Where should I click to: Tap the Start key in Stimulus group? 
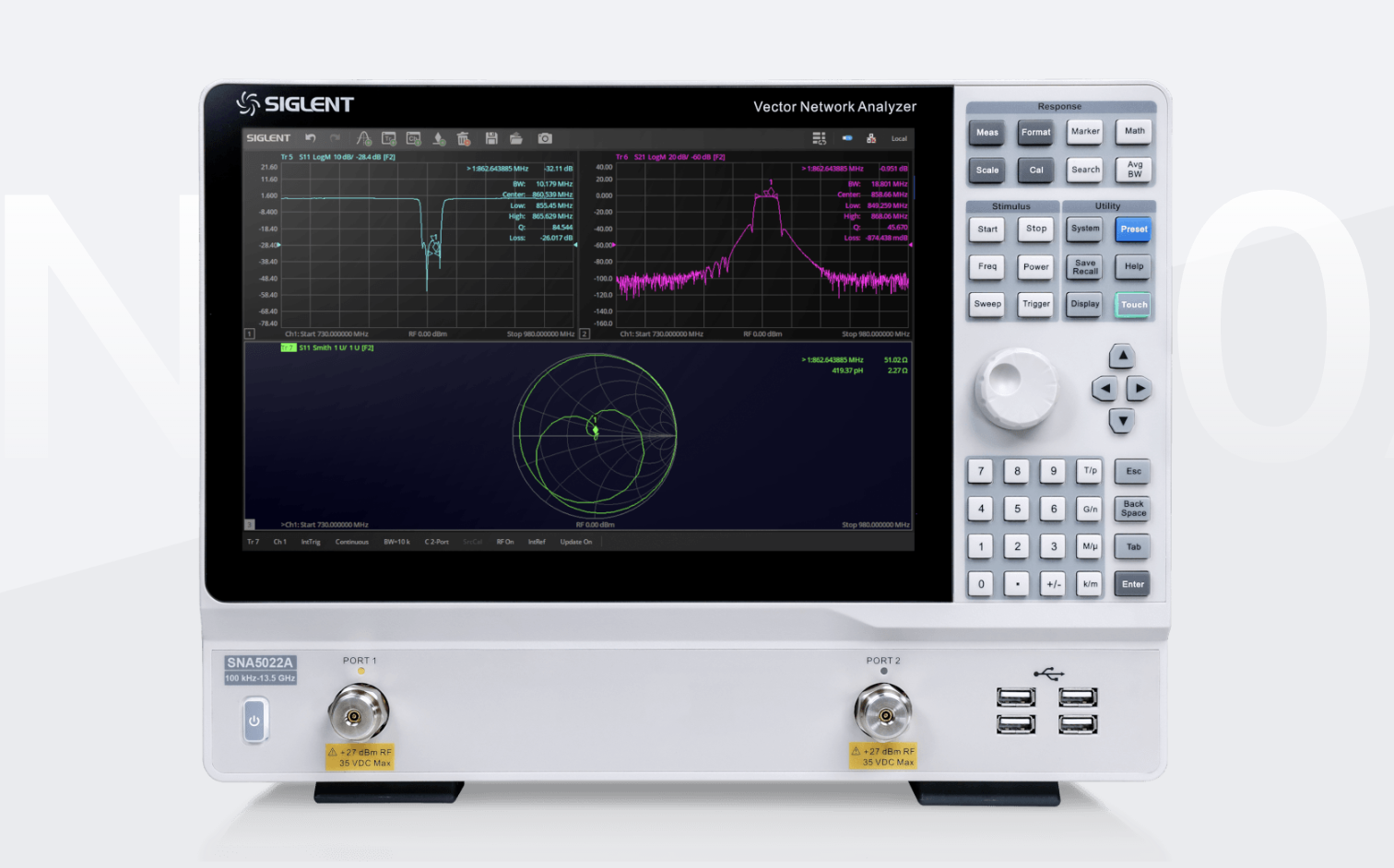tap(987, 229)
